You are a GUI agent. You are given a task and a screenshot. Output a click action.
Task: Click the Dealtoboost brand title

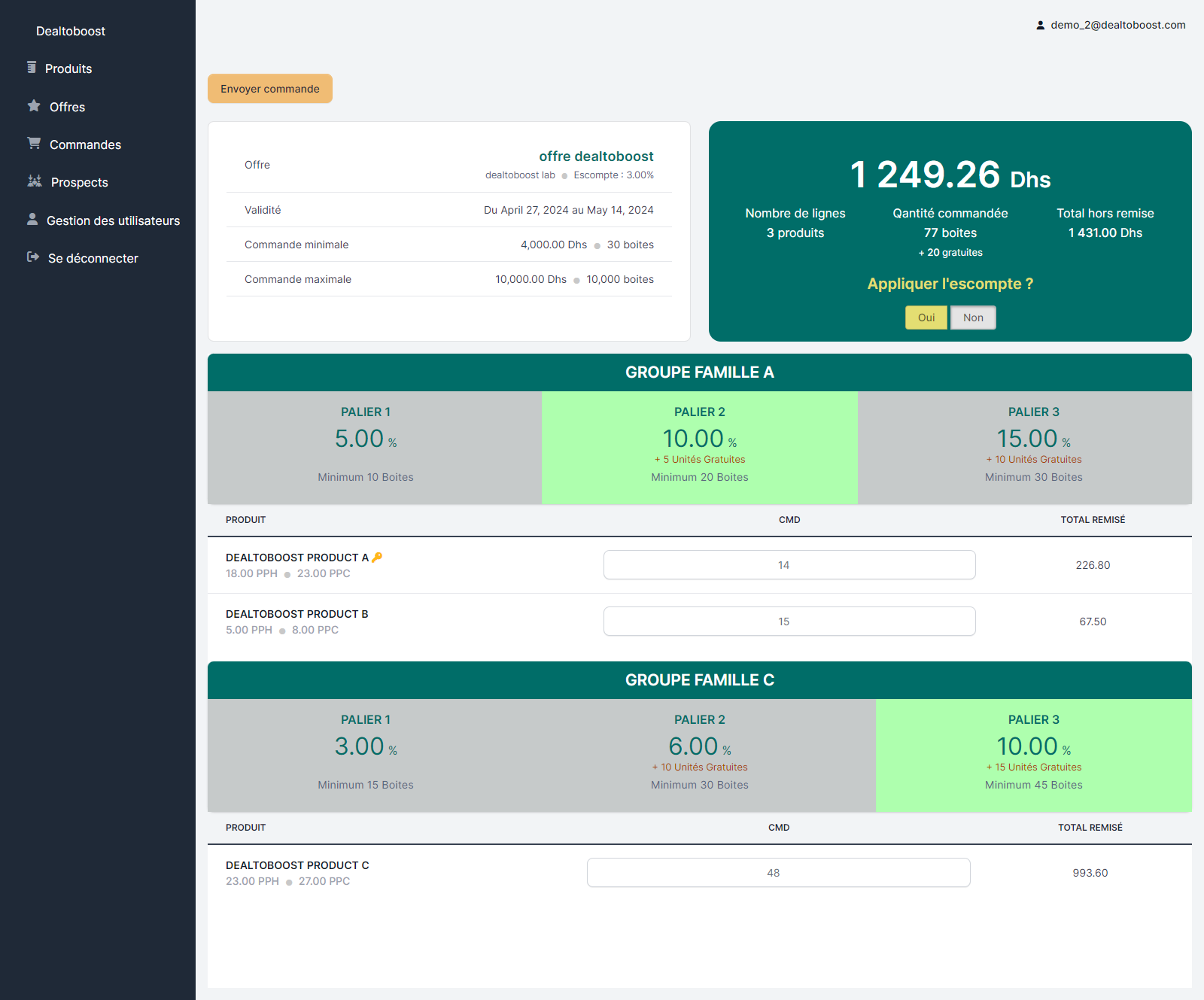[x=71, y=31]
